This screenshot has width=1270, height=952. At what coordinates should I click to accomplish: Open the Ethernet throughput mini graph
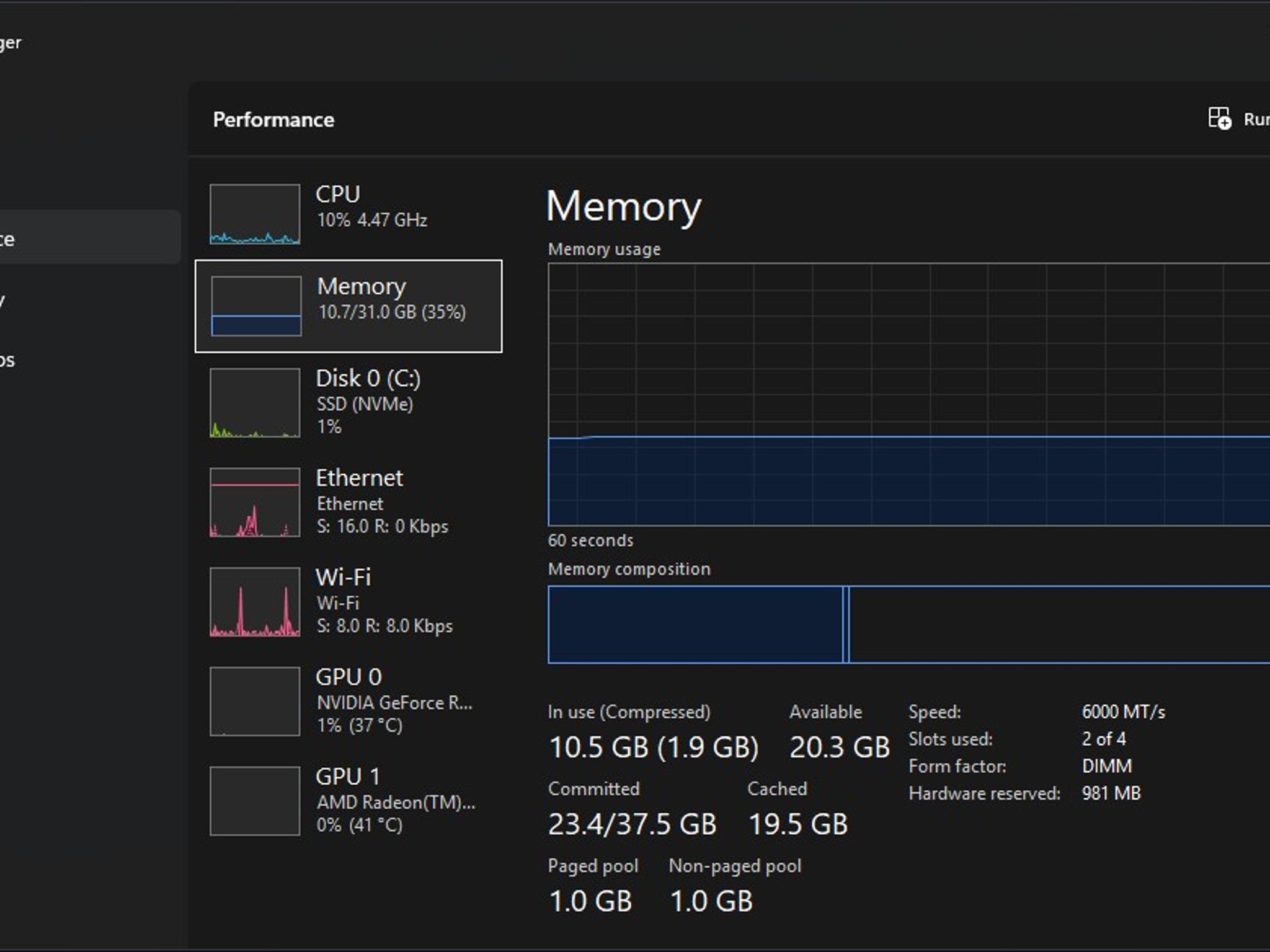[x=255, y=502]
